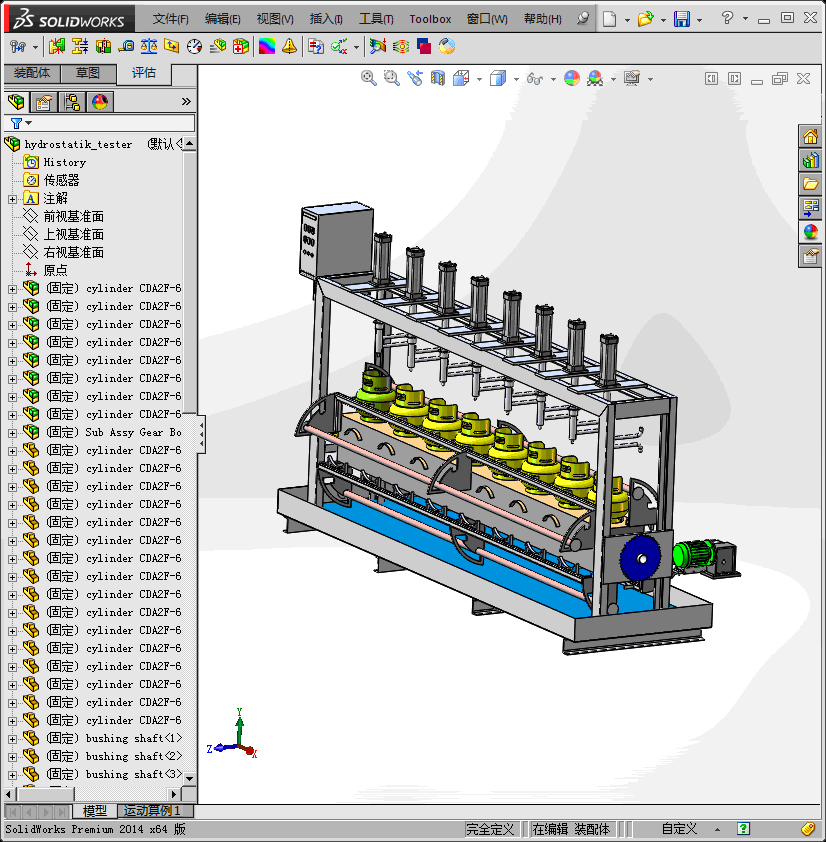This screenshot has height=842, width=826.
Task: Open the 编辑(E) menu
Action: (x=222, y=19)
